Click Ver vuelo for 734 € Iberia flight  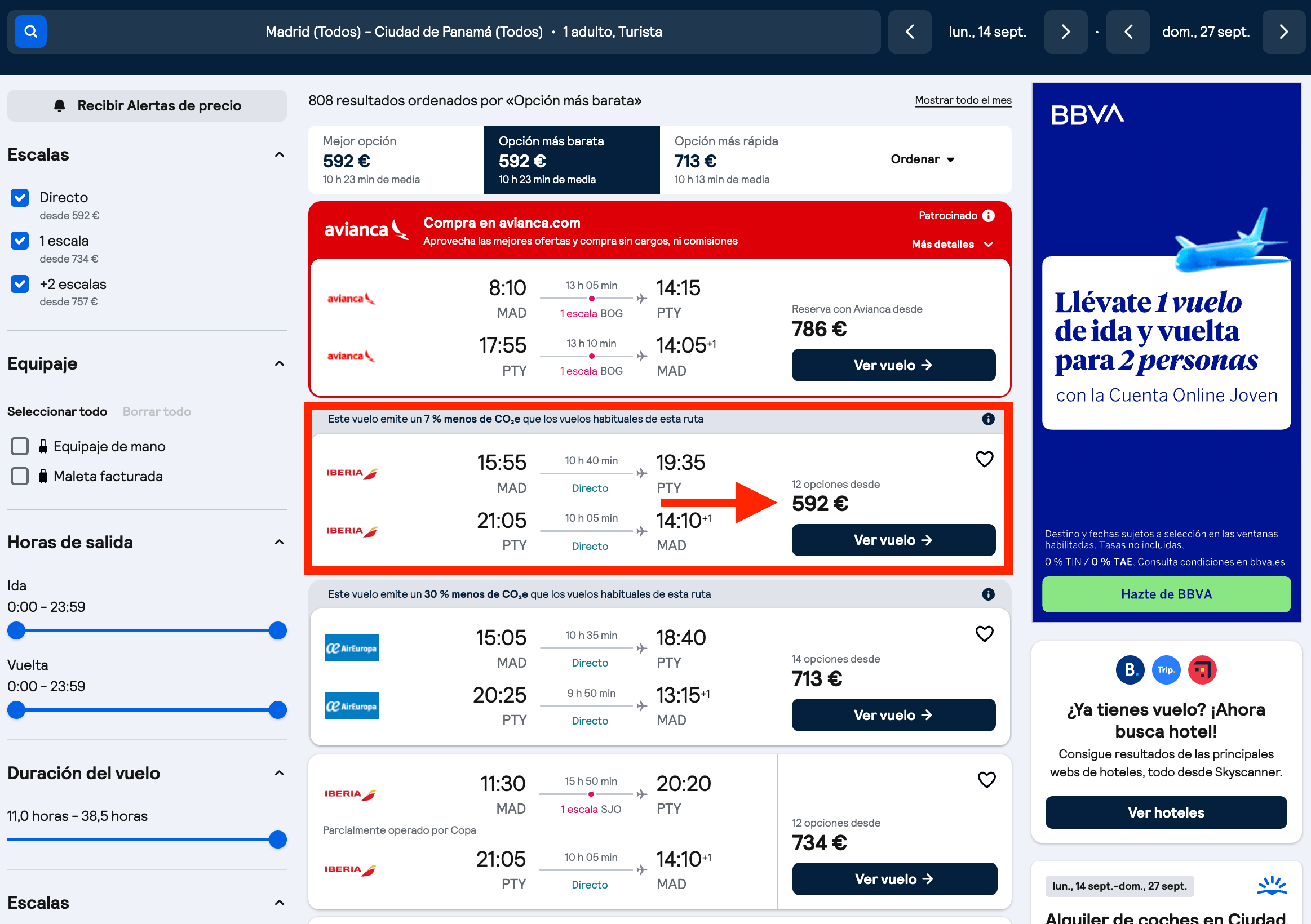click(x=894, y=879)
